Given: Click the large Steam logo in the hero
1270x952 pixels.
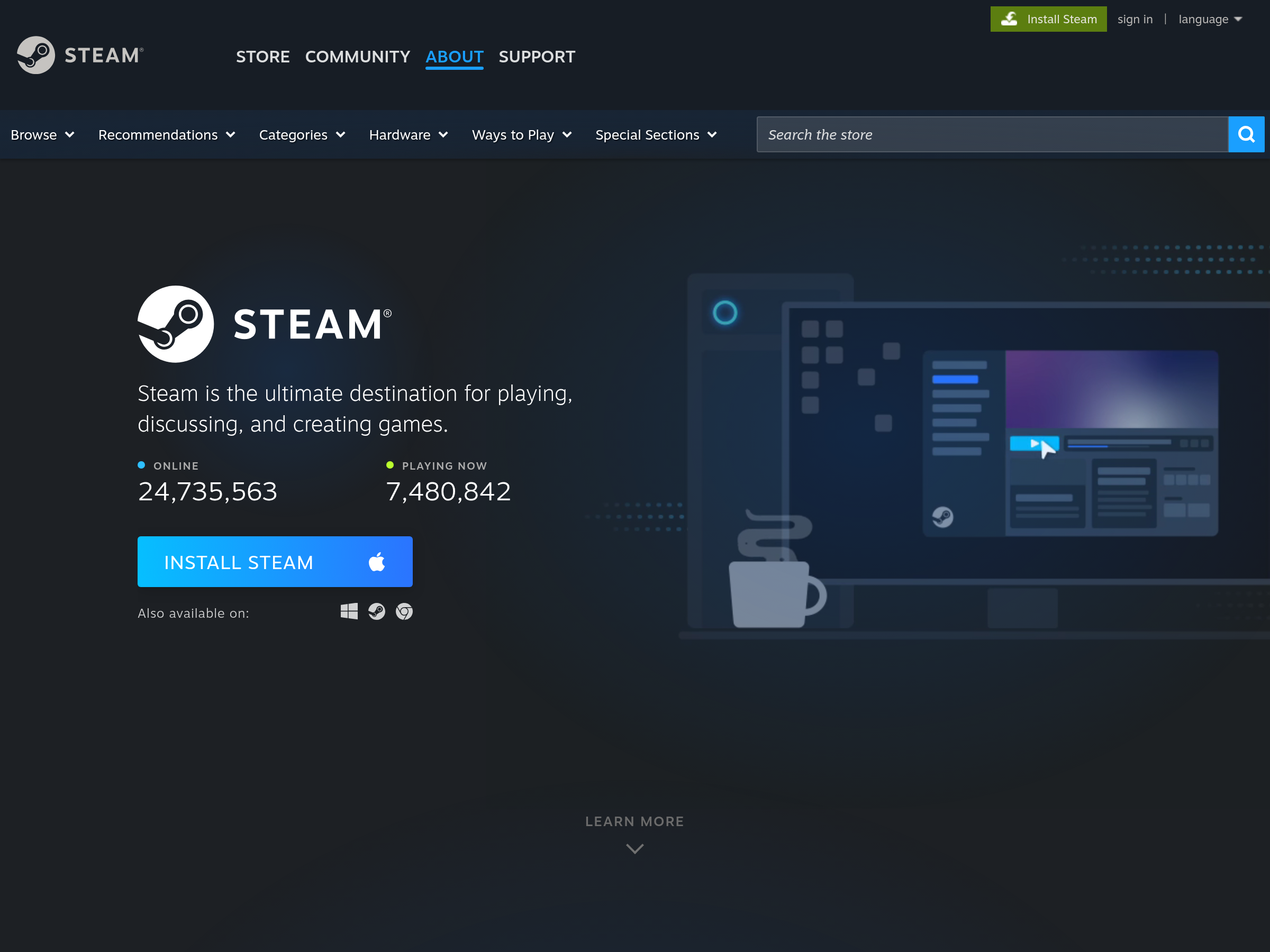Looking at the screenshot, I should coord(265,324).
